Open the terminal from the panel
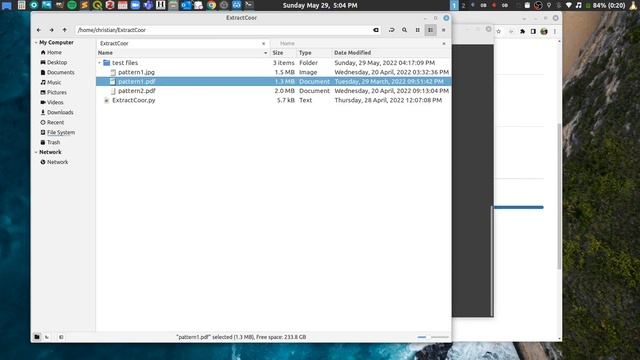640x360 pixels. (x=249, y=5)
